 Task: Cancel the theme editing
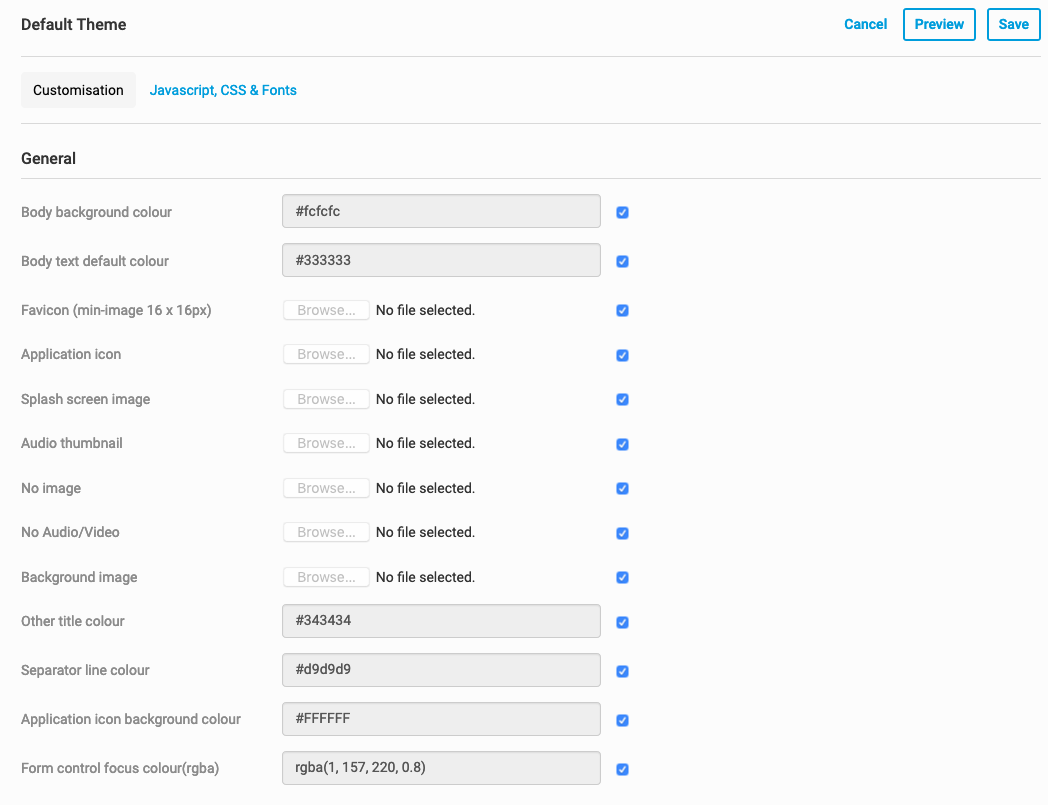pos(865,25)
